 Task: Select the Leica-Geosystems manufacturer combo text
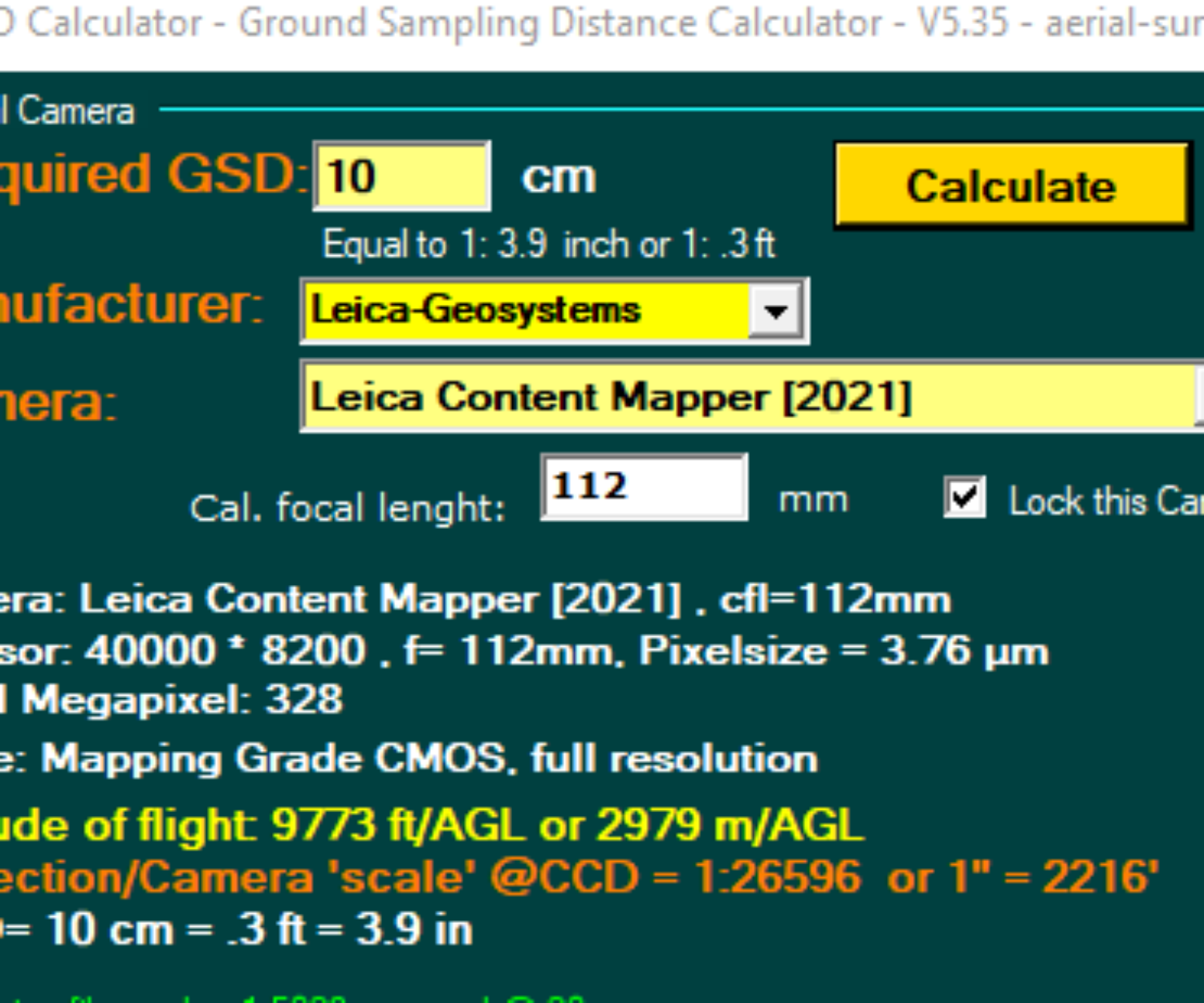coord(526,311)
